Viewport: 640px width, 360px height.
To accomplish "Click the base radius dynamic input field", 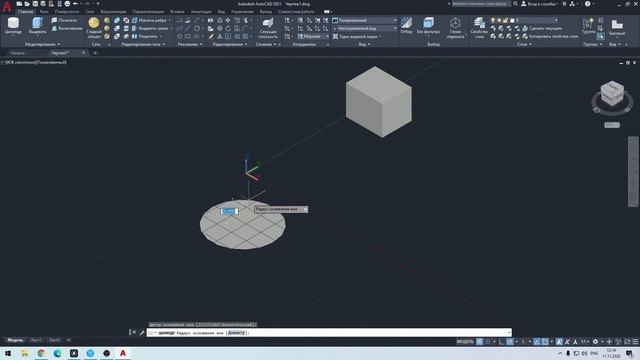I will pos(229,211).
